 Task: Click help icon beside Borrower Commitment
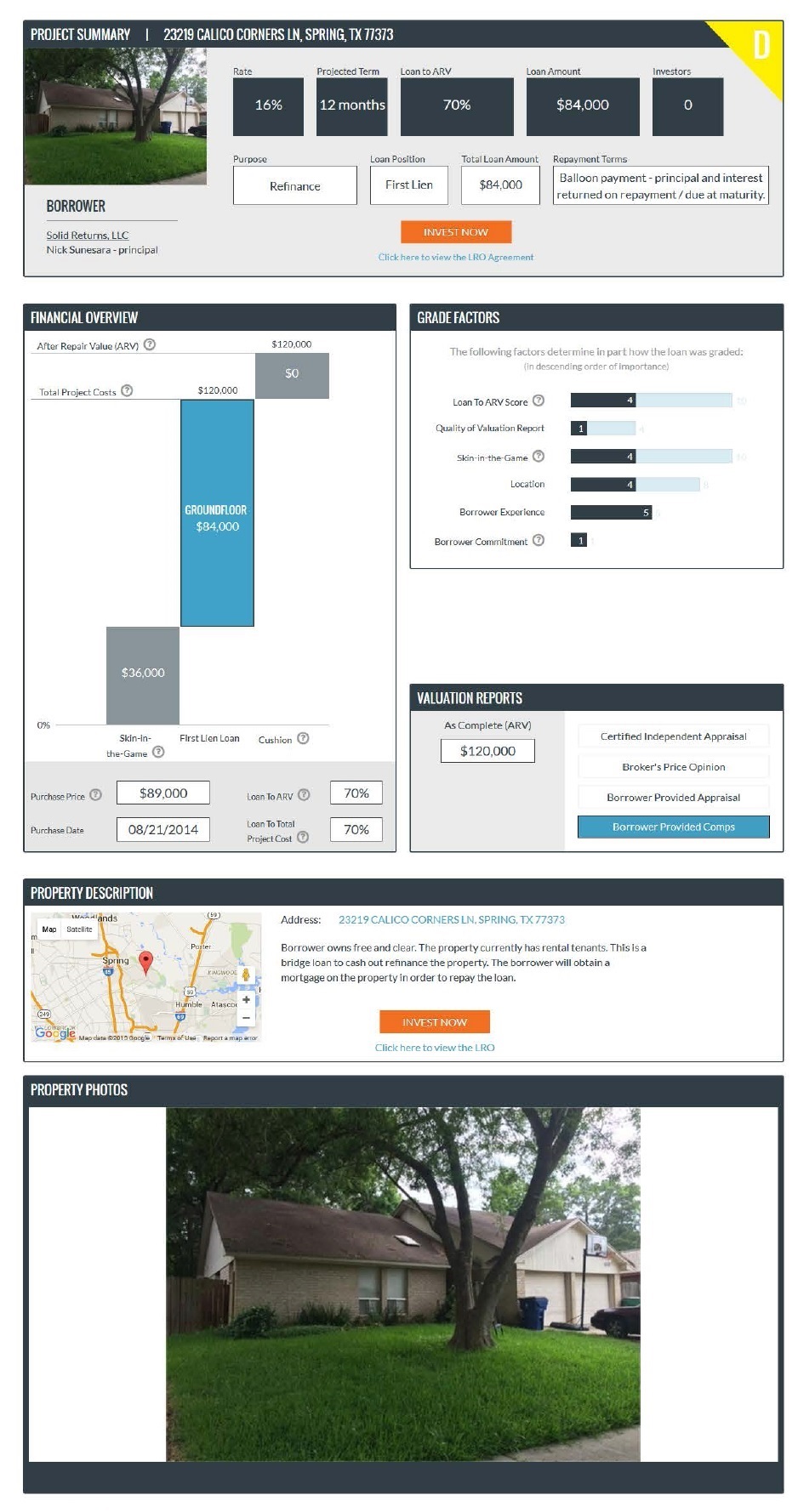pos(538,540)
